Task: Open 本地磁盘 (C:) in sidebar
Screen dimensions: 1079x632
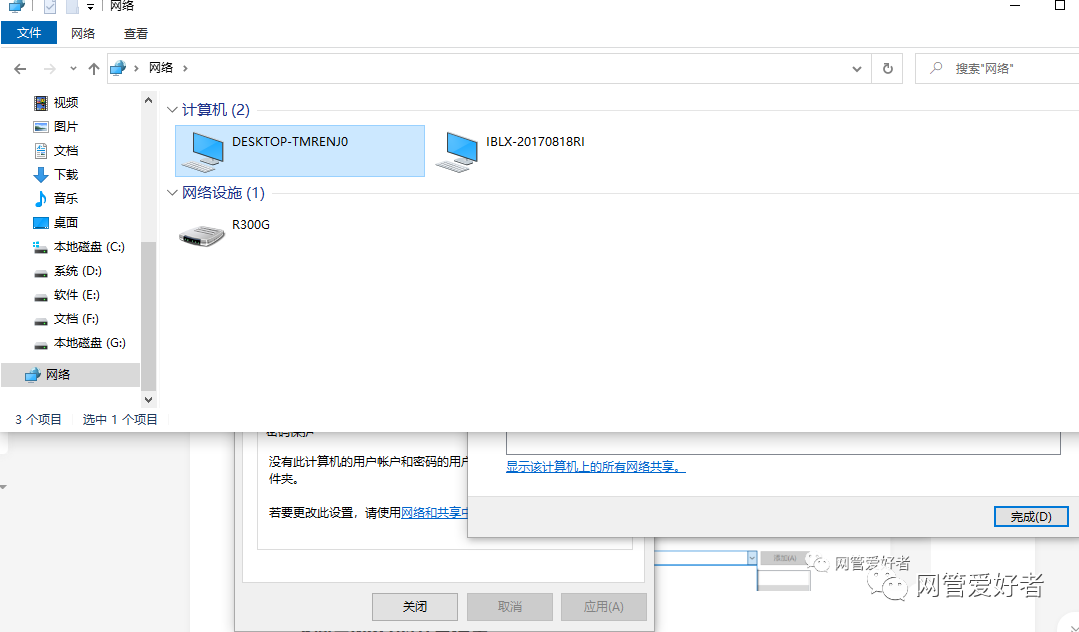Action: pos(88,247)
